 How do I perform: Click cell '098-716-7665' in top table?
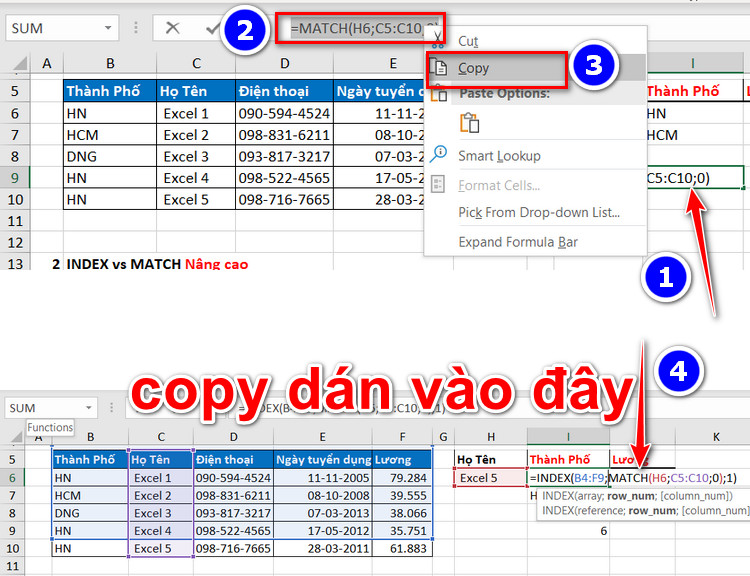284,199
